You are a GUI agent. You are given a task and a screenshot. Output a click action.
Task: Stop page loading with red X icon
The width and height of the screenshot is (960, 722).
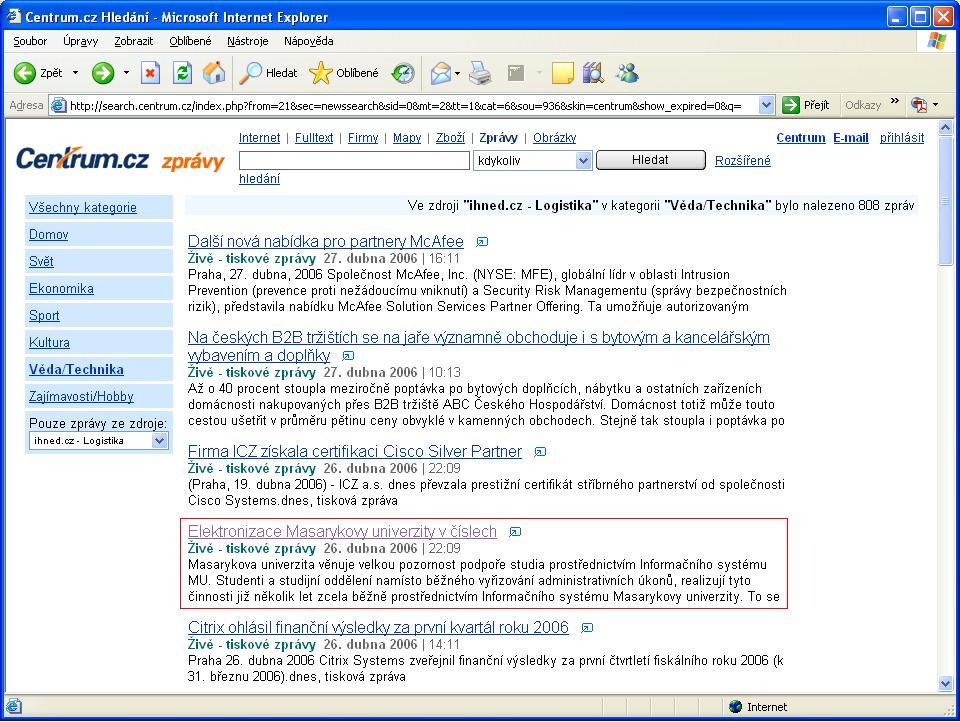tap(150, 73)
